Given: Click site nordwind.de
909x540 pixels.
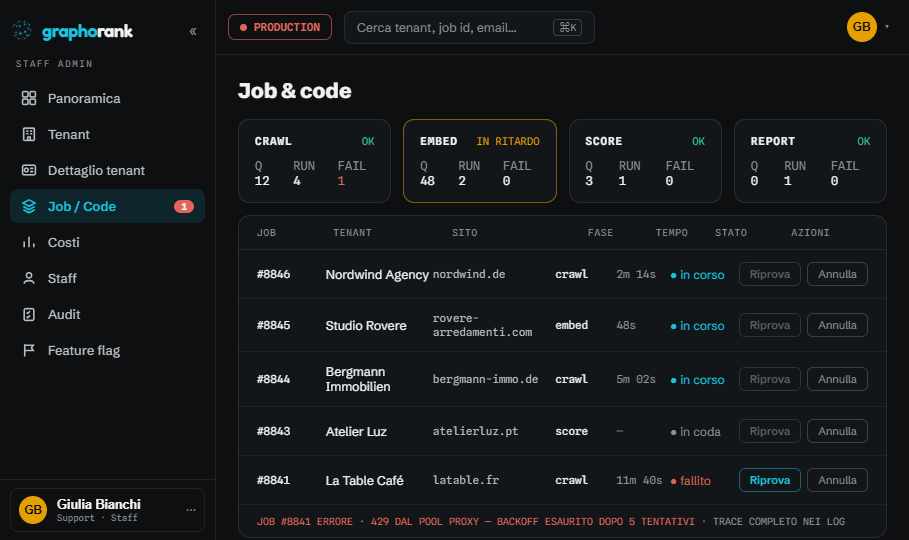Looking at the screenshot, I should coord(469,274).
